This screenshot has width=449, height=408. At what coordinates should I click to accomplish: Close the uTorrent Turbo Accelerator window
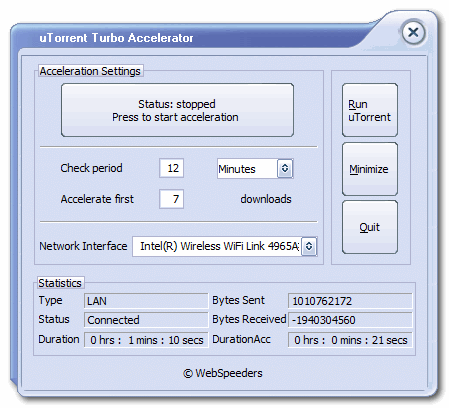point(413,33)
